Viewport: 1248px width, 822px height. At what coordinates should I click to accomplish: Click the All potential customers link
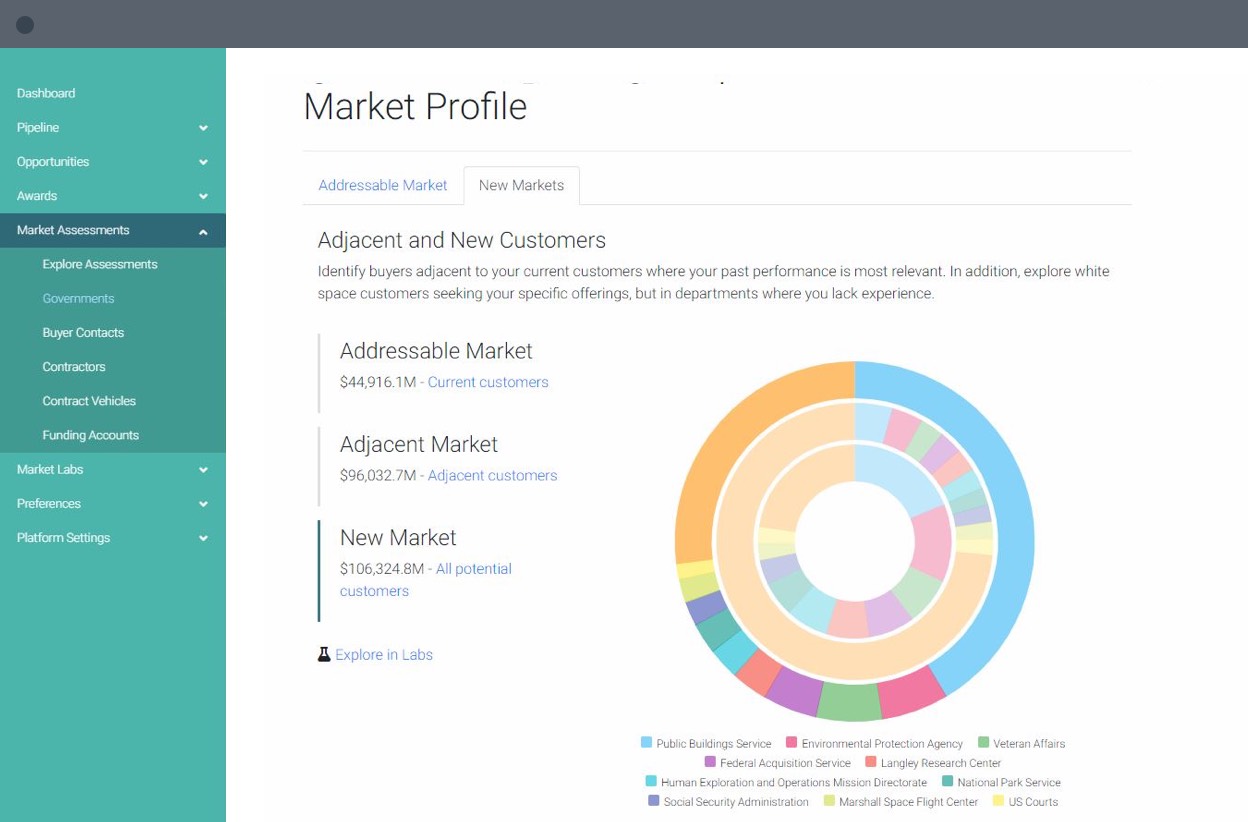[x=474, y=569]
